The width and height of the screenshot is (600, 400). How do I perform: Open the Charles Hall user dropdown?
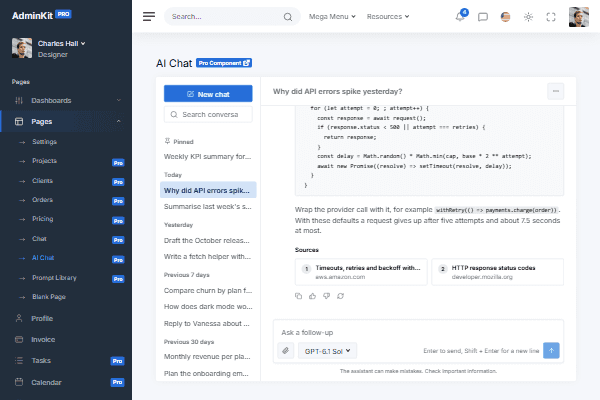click(61, 43)
